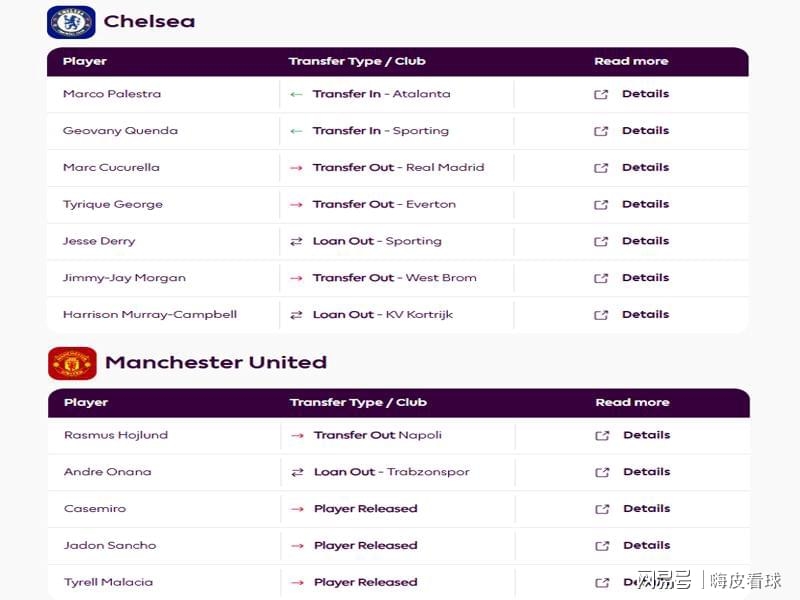This screenshot has height=600, width=800.
Task: Click the Jesse Derry Details link
Action: (645, 241)
